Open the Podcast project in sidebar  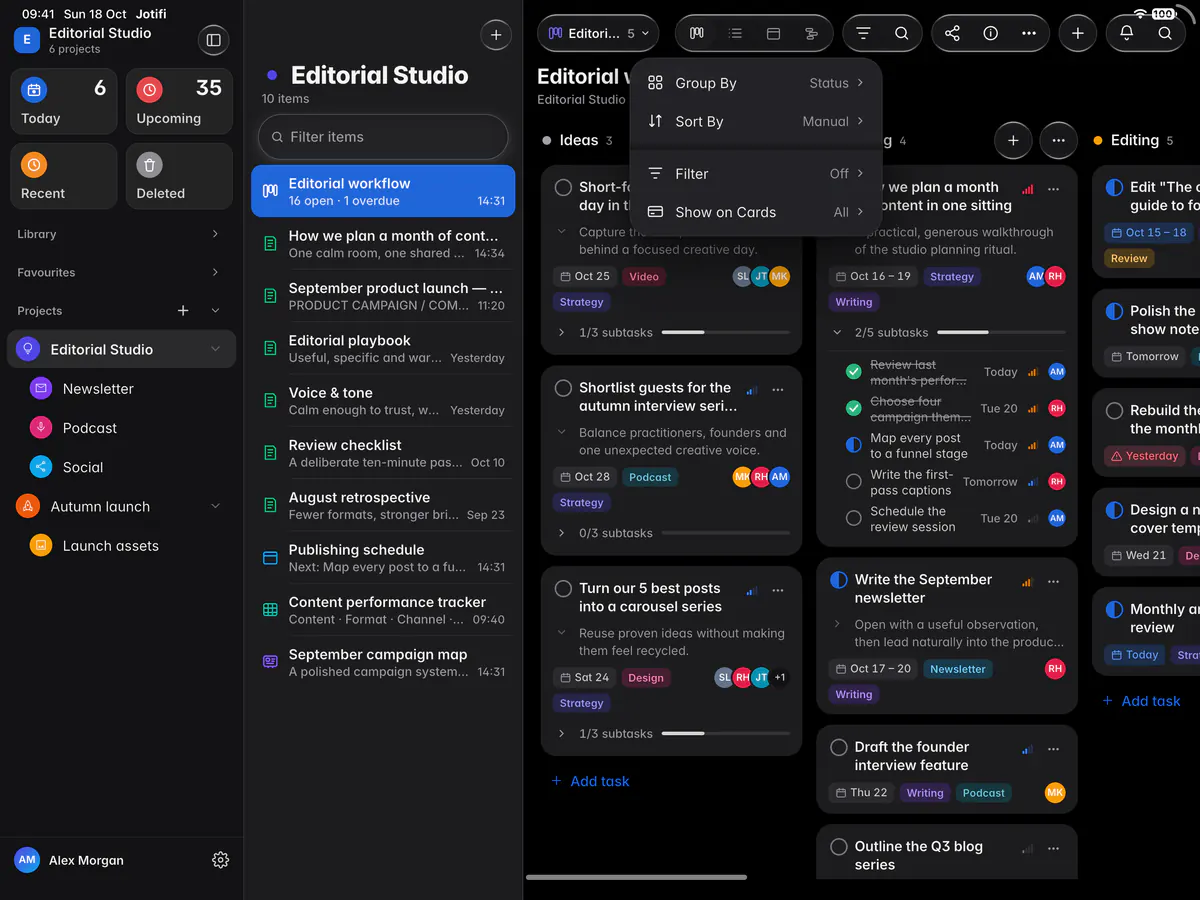[90, 428]
